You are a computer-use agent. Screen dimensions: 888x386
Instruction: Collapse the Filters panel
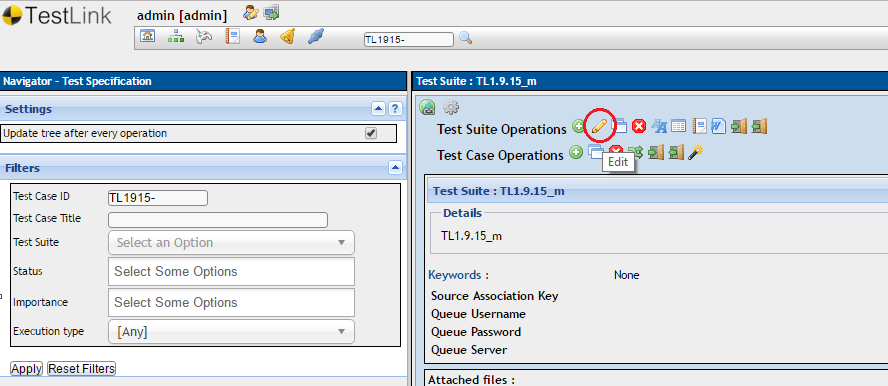tap(395, 168)
